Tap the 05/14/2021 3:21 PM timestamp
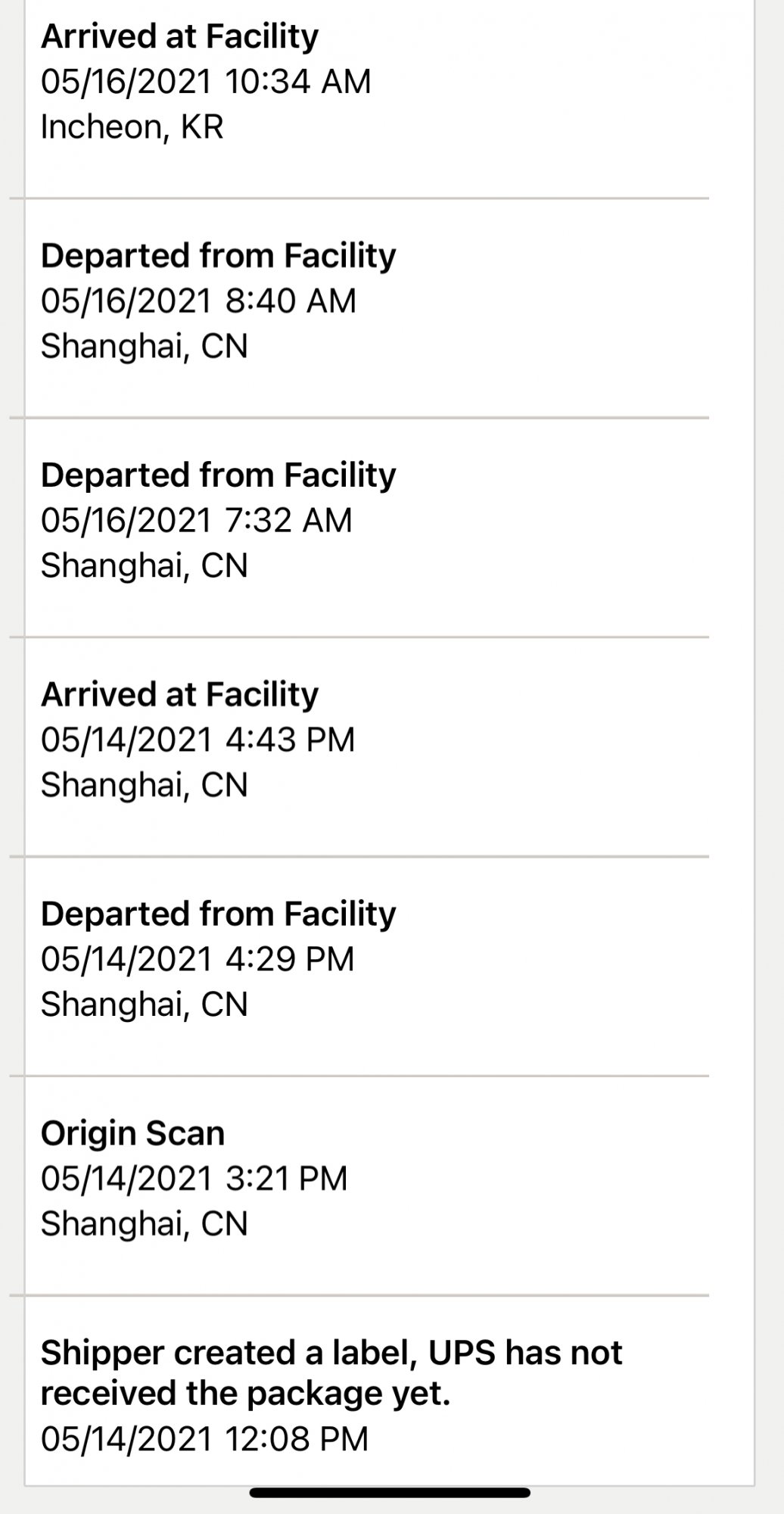 (194, 1179)
